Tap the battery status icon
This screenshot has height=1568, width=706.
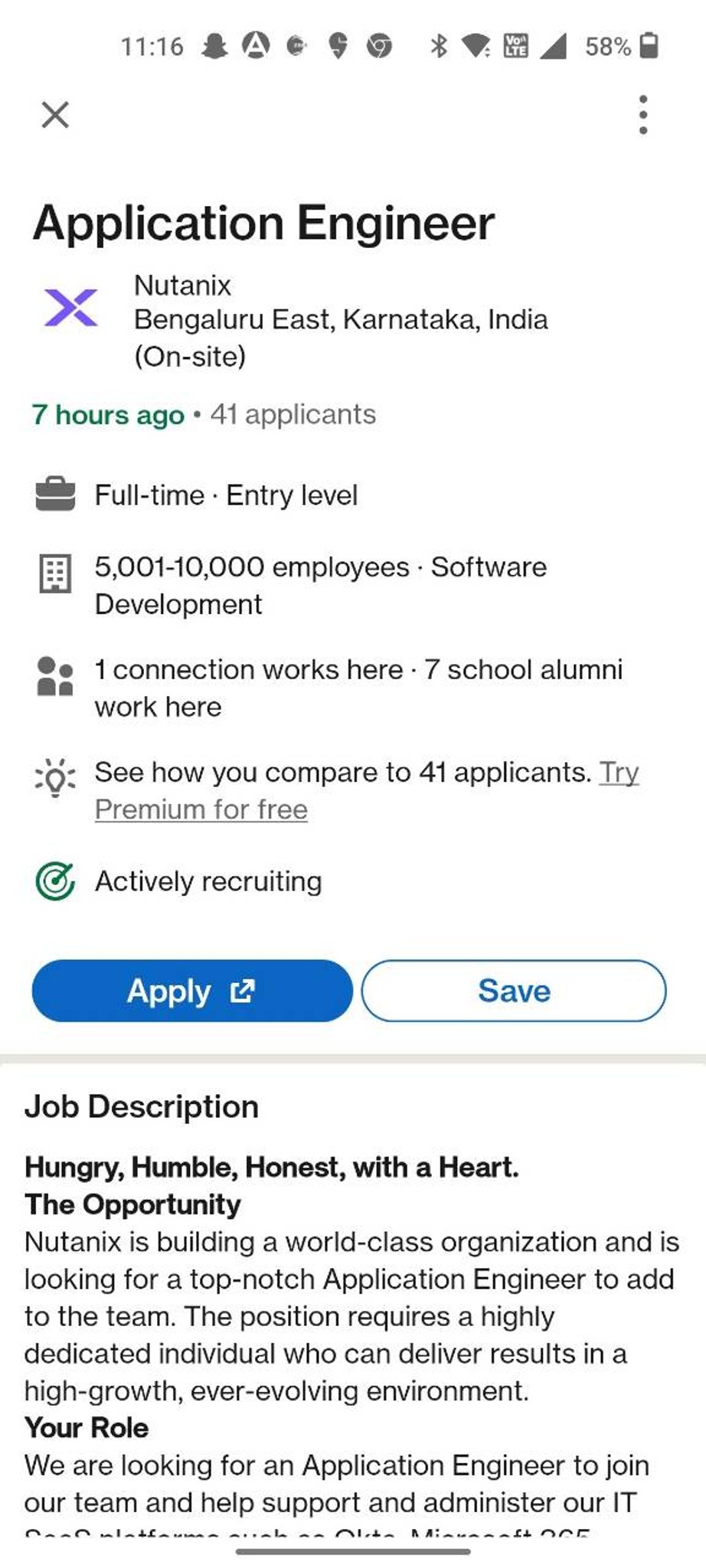649,46
